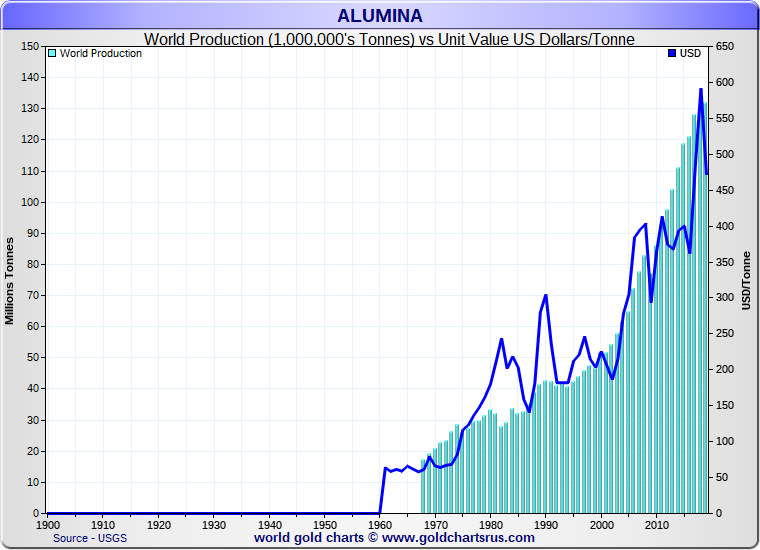The width and height of the screenshot is (760, 550).
Task: Click the Millions Tonnes axis title
Action: pos(10,280)
